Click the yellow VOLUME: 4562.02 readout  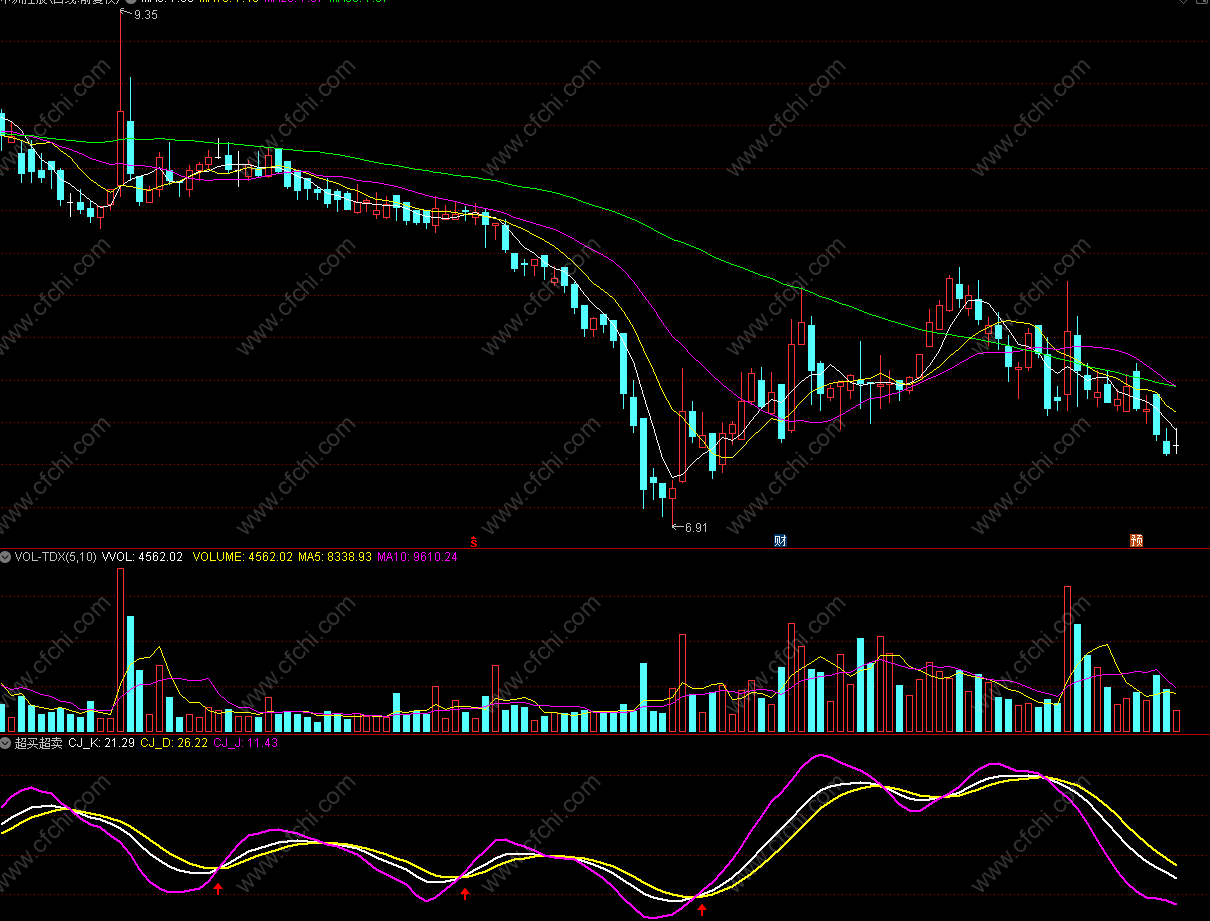point(242,557)
